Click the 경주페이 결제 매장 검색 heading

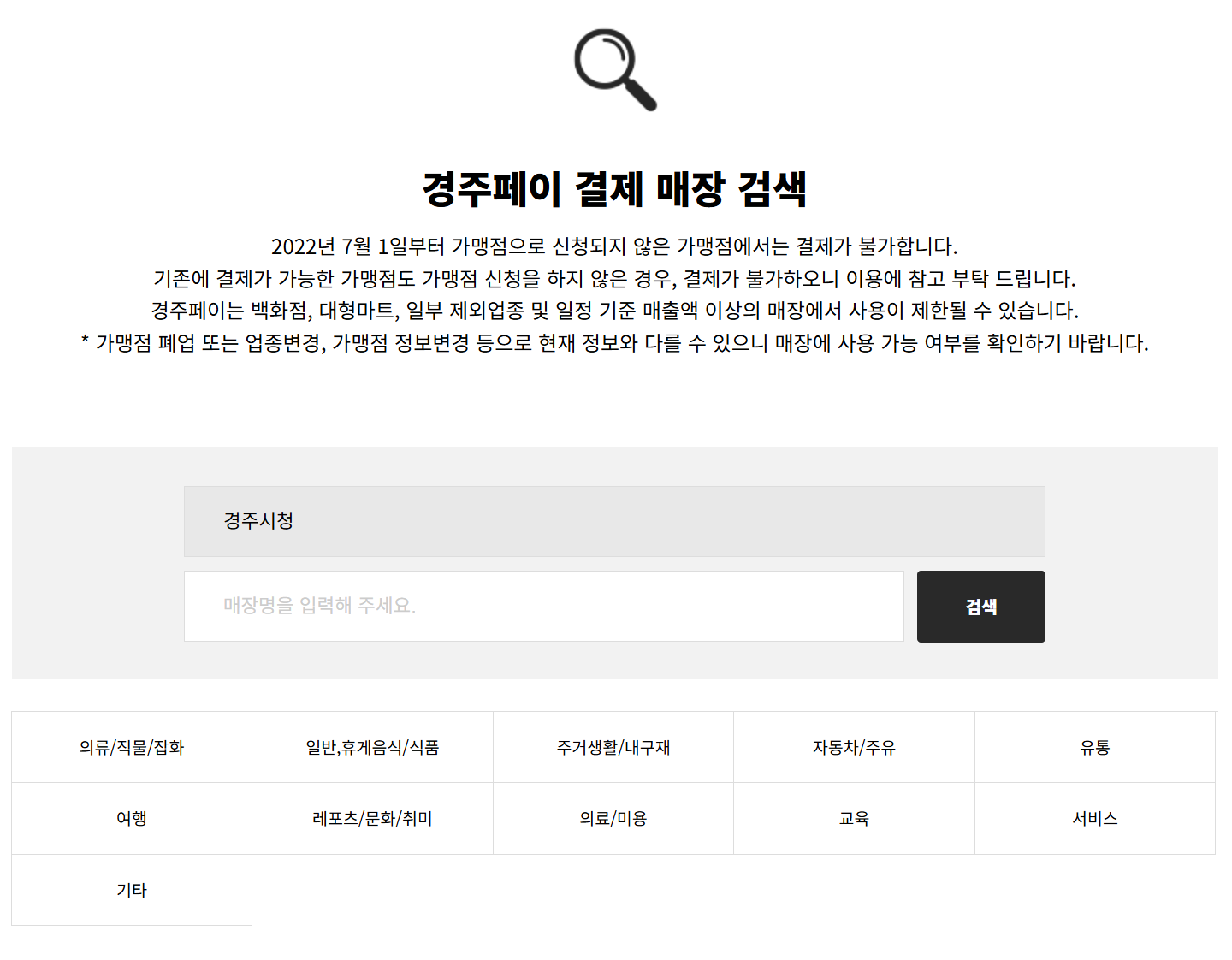tap(614, 188)
